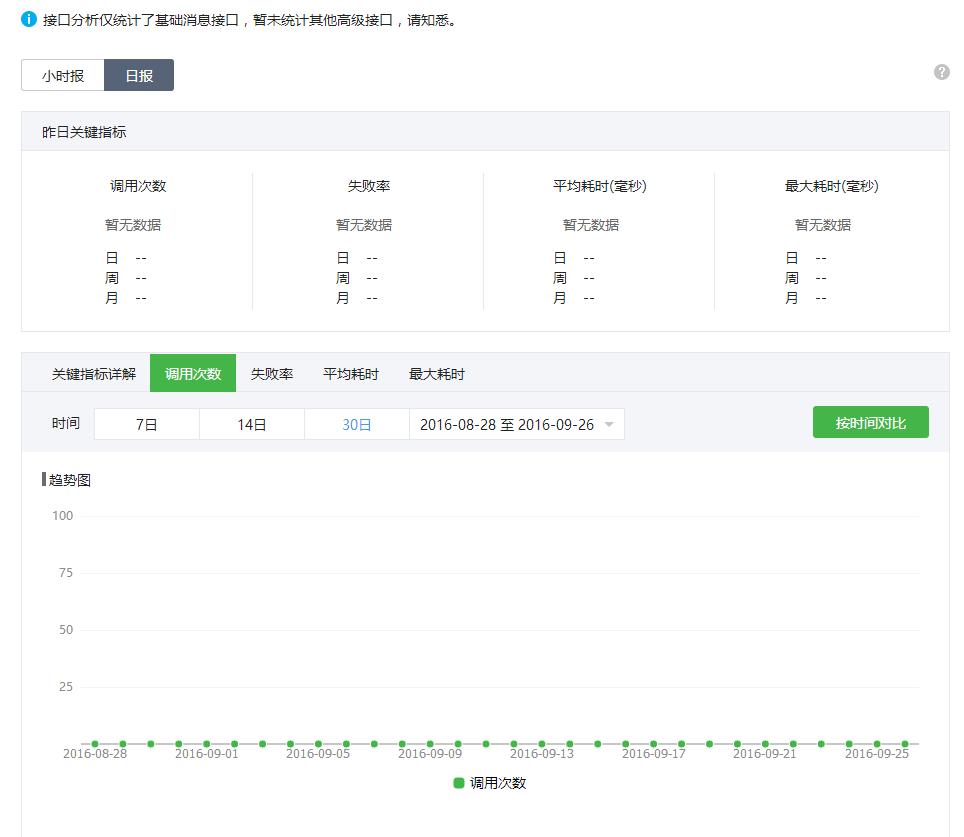
Task: Choose the 14日 time span
Action: (251, 423)
